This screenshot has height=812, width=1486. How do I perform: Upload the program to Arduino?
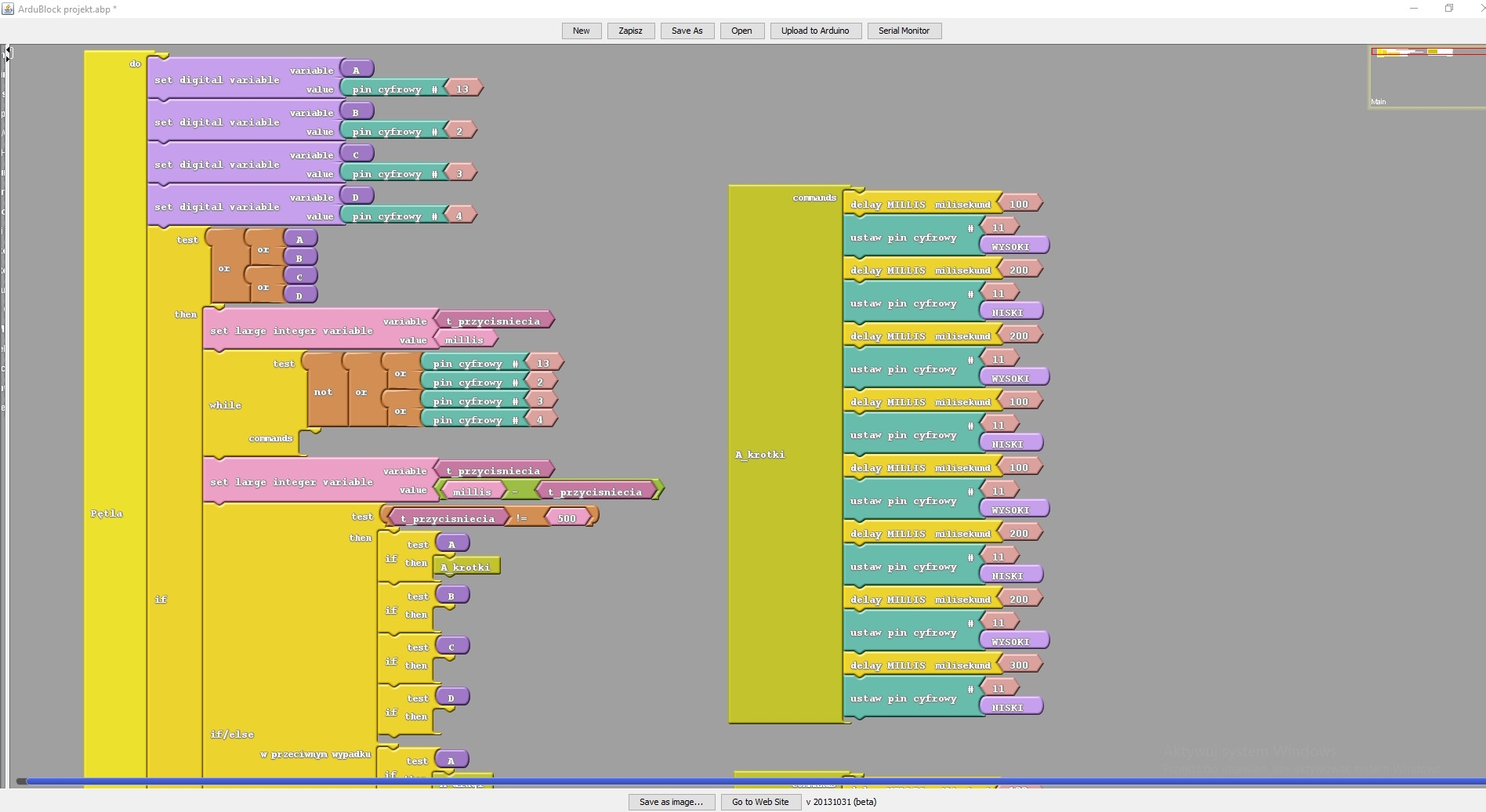click(815, 31)
